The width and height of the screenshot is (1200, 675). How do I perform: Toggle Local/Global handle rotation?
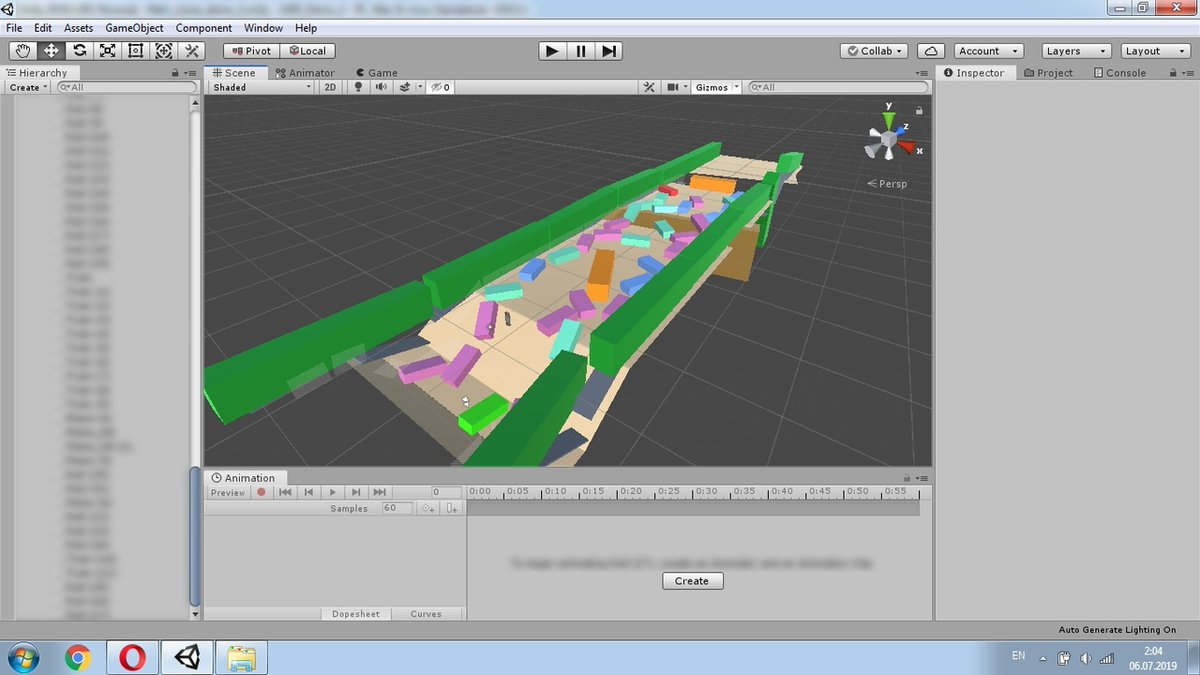307,51
